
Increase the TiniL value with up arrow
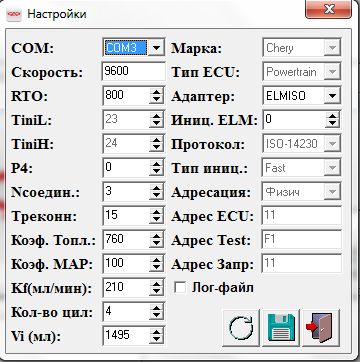pyautogui.click(x=156, y=116)
